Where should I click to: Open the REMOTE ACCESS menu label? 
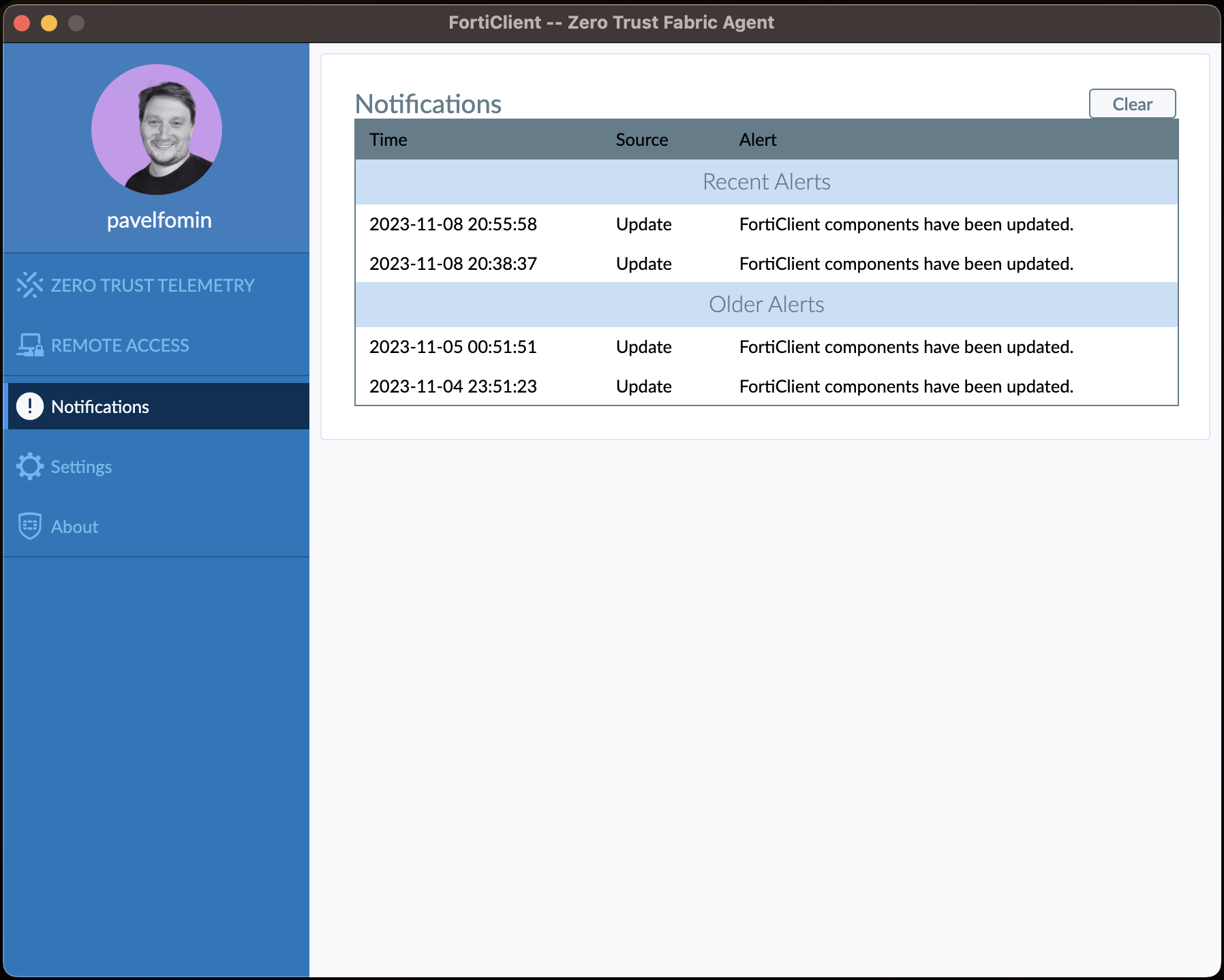(x=120, y=346)
